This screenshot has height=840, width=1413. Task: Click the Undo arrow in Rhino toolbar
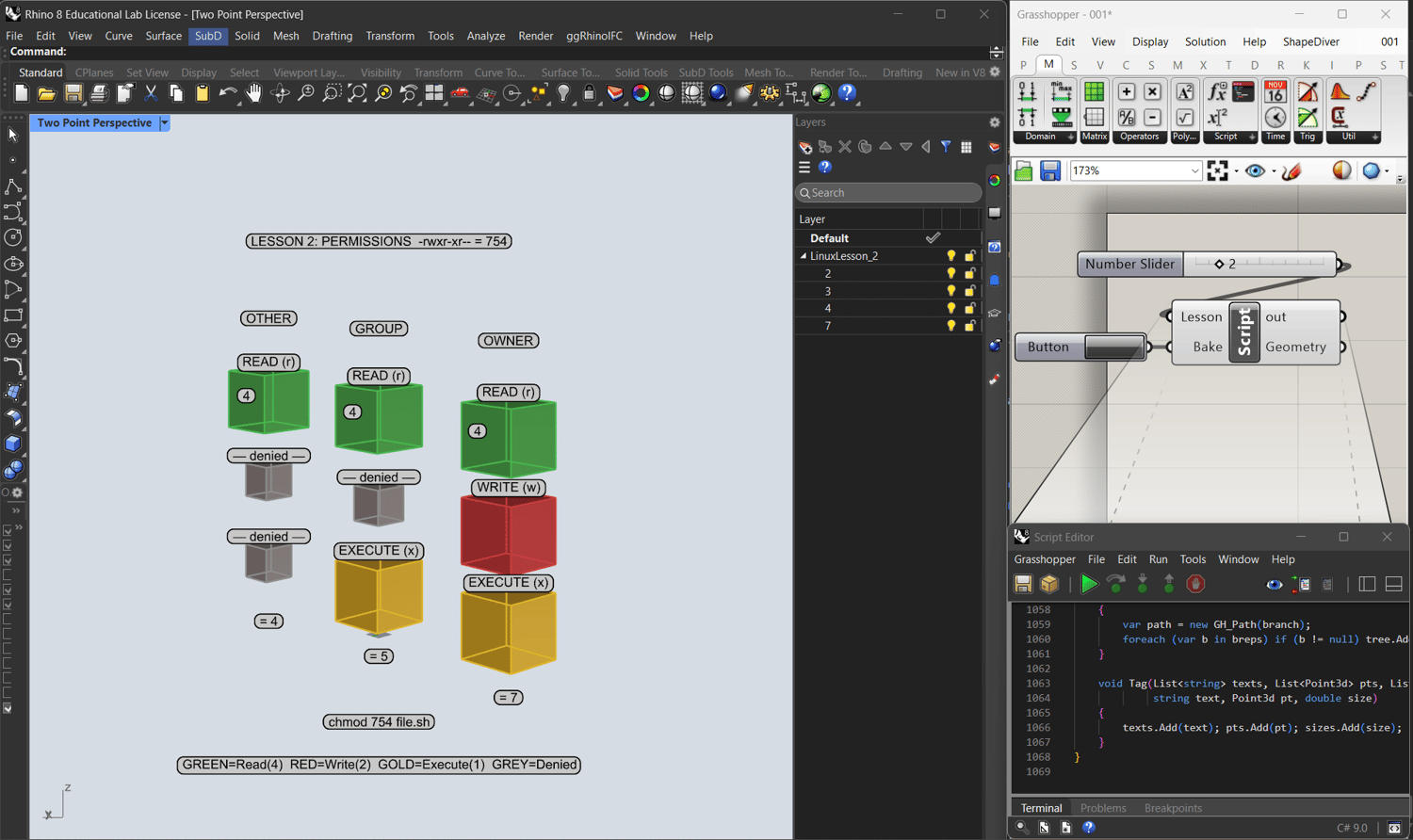click(227, 93)
